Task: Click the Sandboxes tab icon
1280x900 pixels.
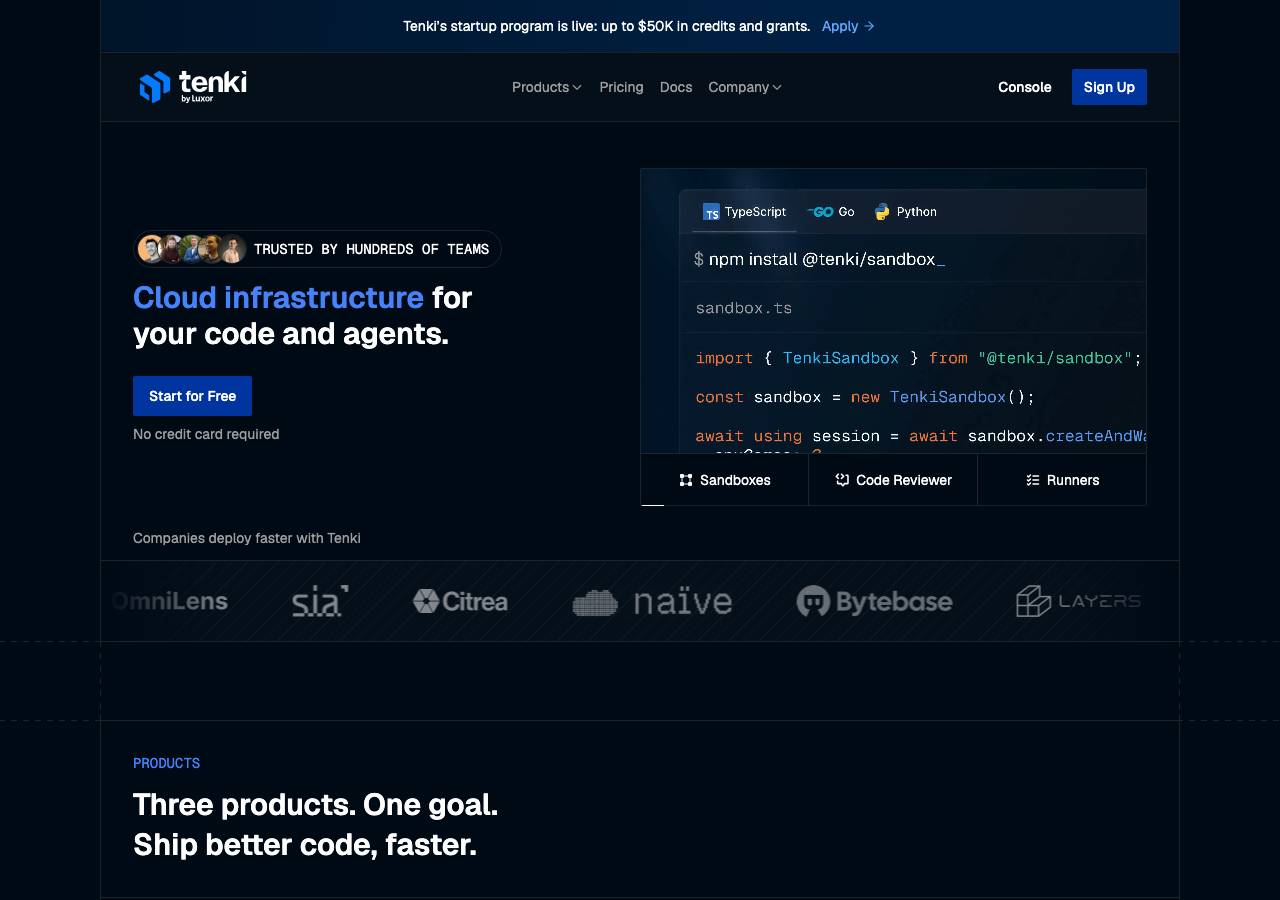Action: click(686, 480)
